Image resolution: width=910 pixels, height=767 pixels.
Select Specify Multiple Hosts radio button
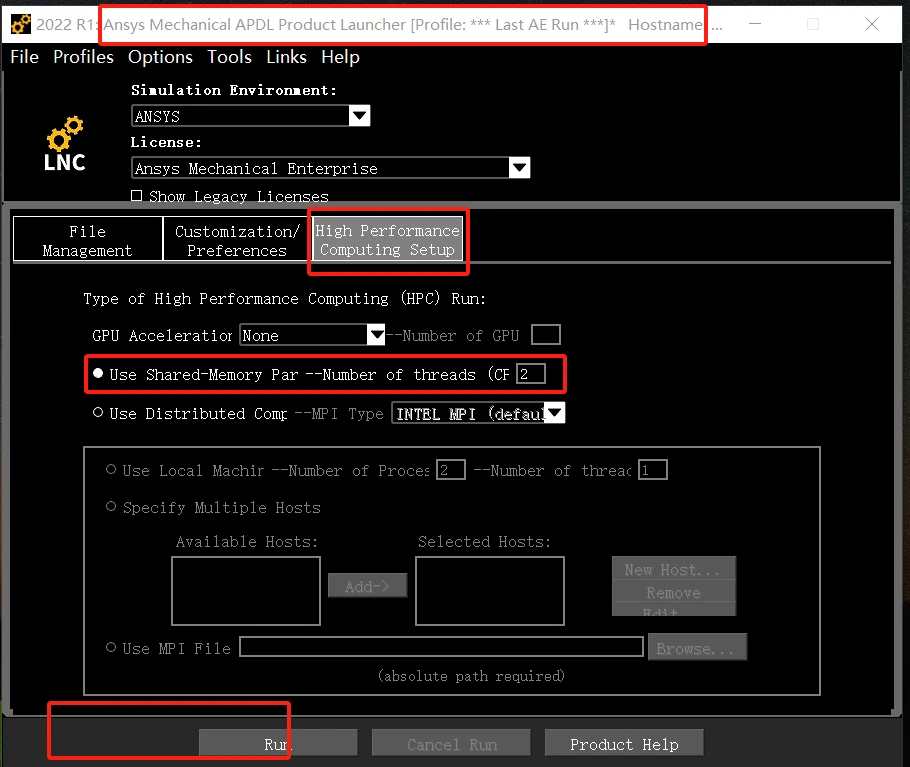click(x=111, y=506)
